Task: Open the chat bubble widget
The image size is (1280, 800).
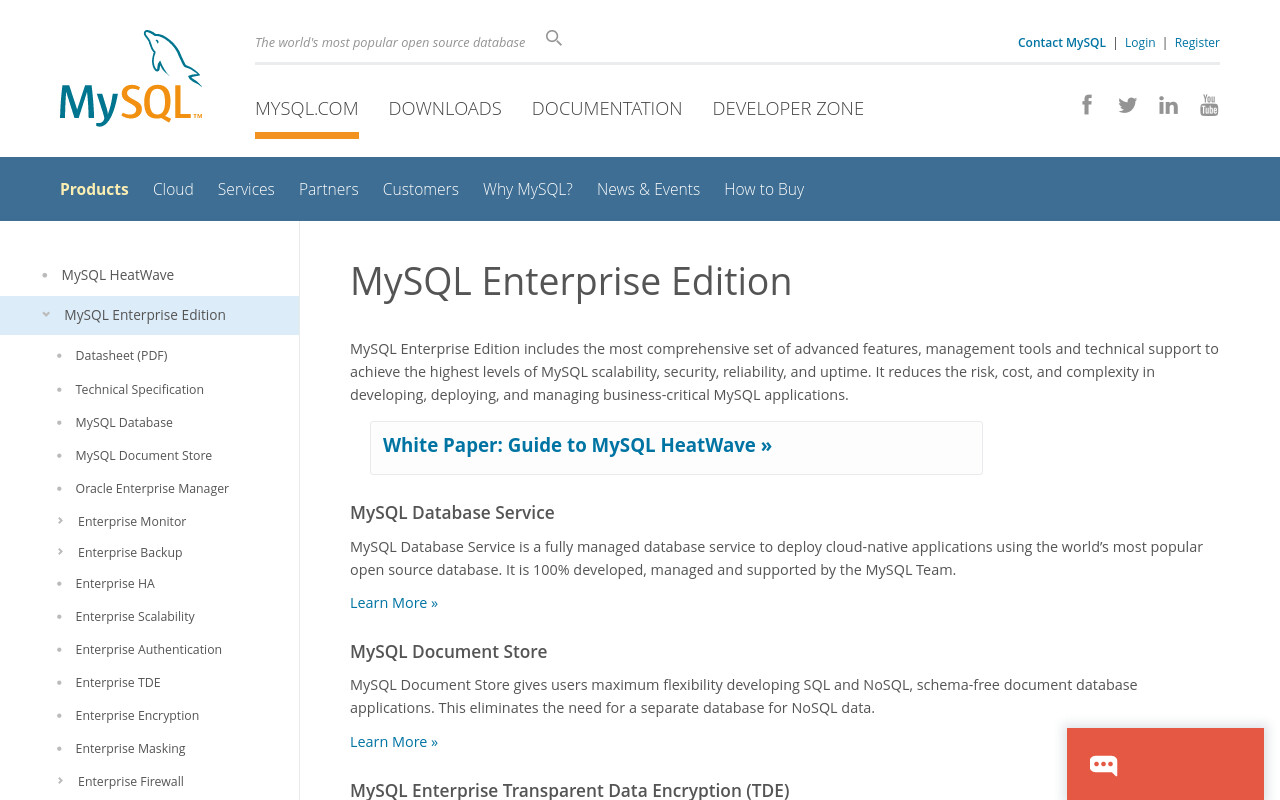Action: coord(1104,765)
